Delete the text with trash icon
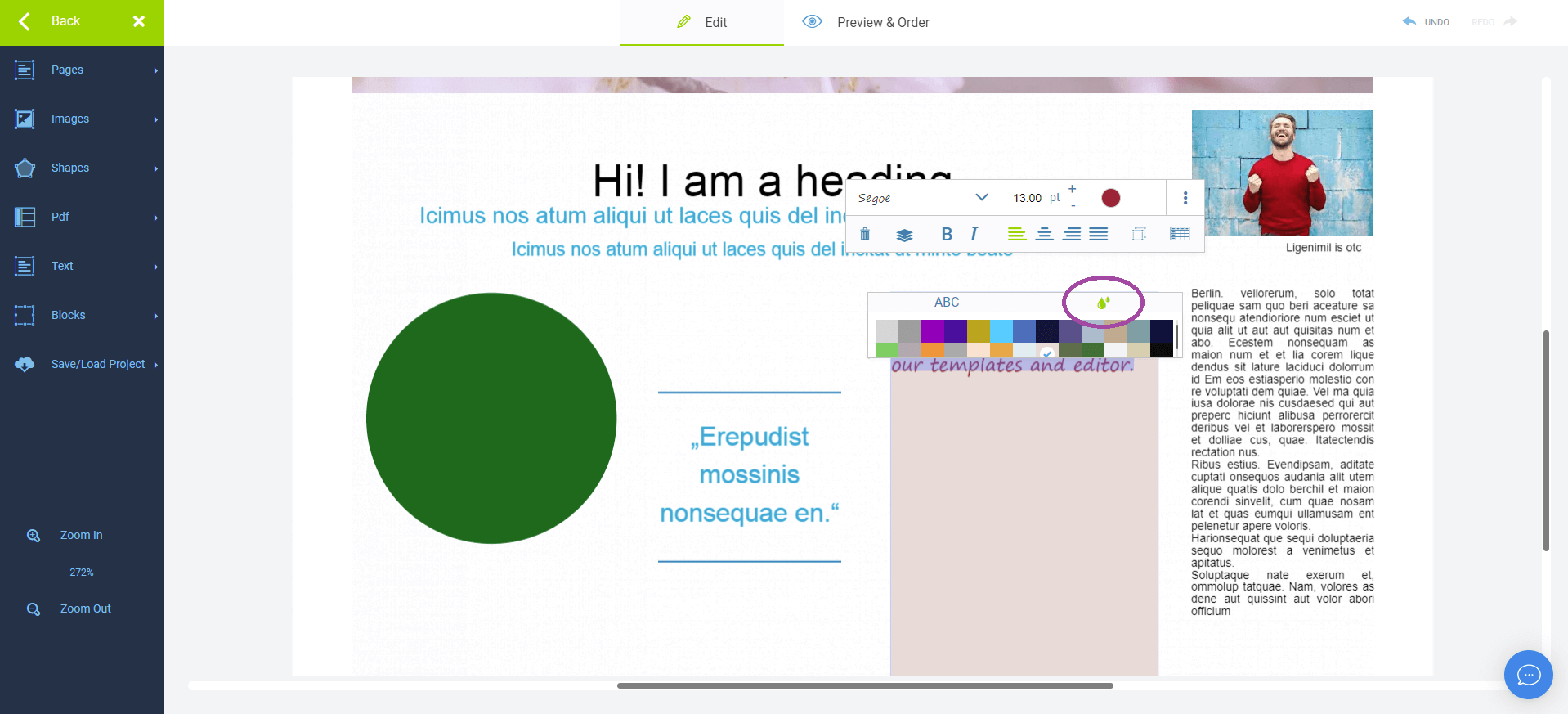 (x=865, y=235)
